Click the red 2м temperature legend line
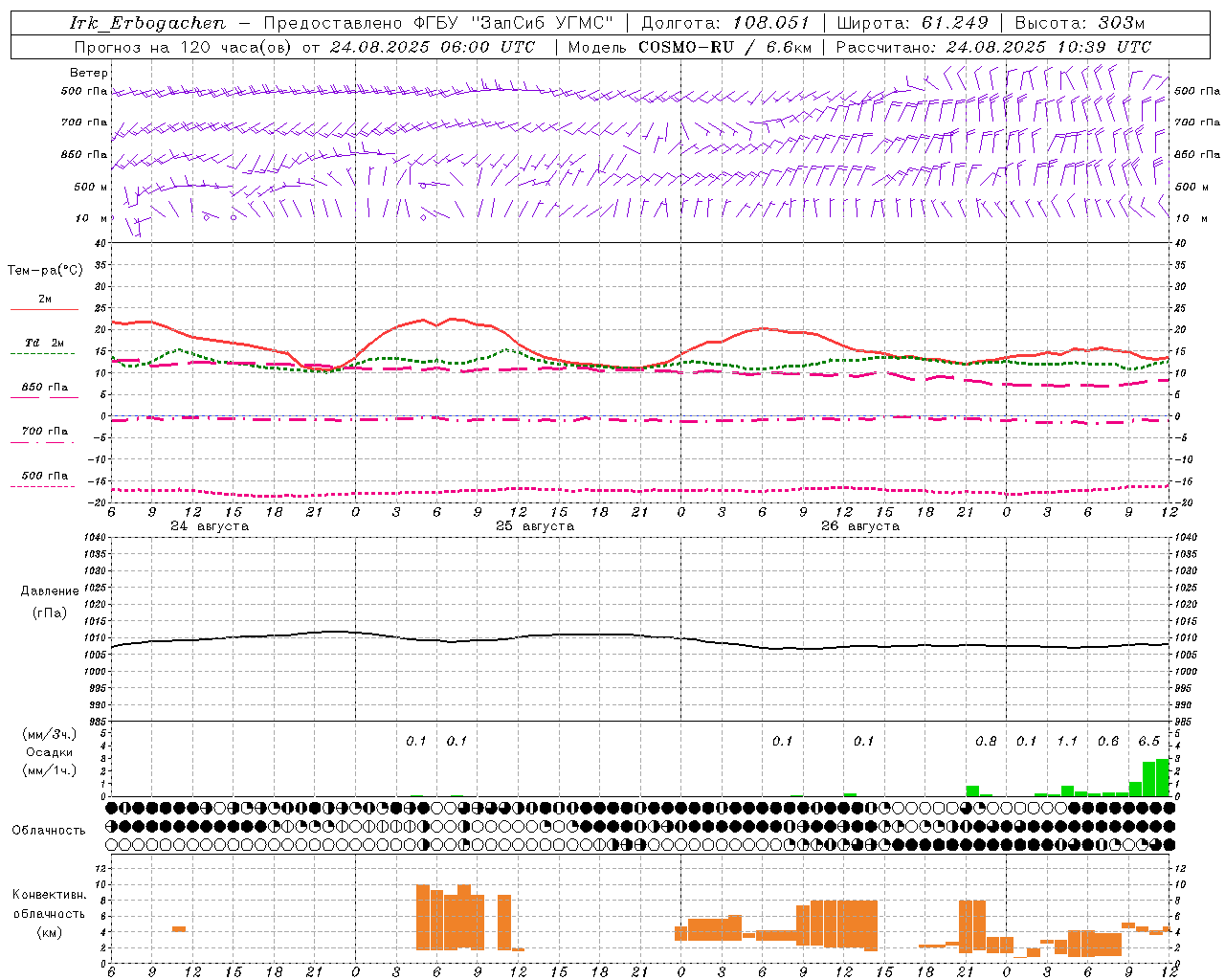The image size is (1225, 980). coord(44,309)
